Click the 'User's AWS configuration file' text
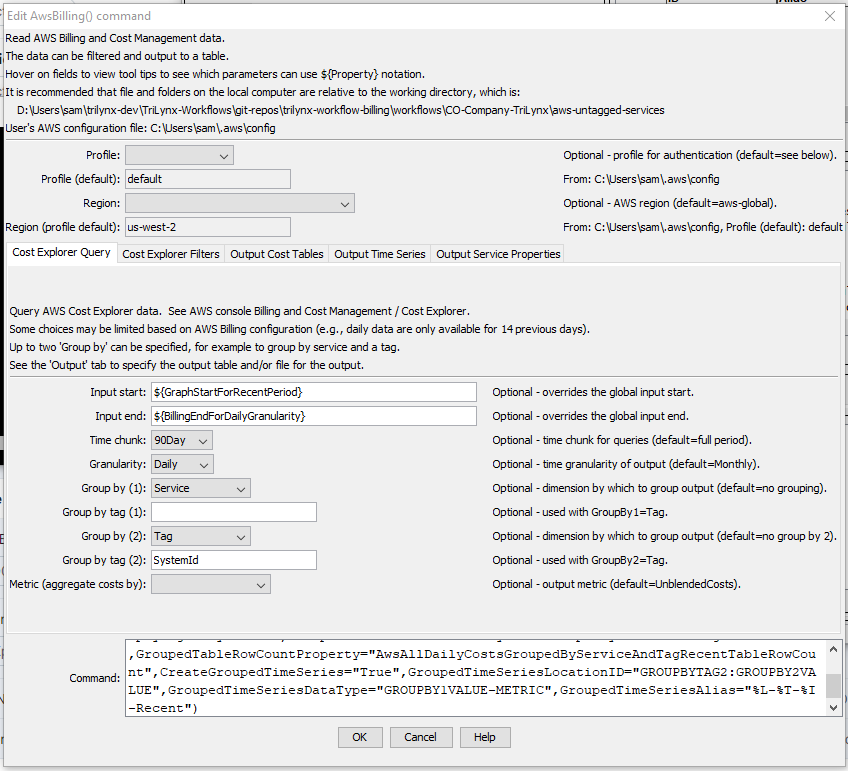This screenshot has width=848, height=771. click(141, 129)
